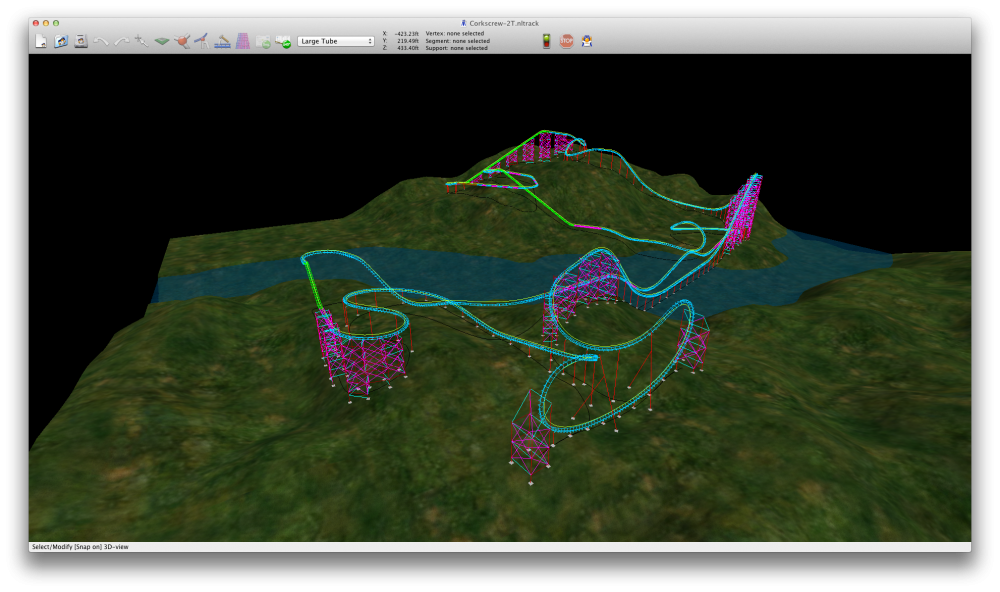This screenshot has height=592, width=1000.
Task: Pick the blue support beam tool
Action: point(201,41)
